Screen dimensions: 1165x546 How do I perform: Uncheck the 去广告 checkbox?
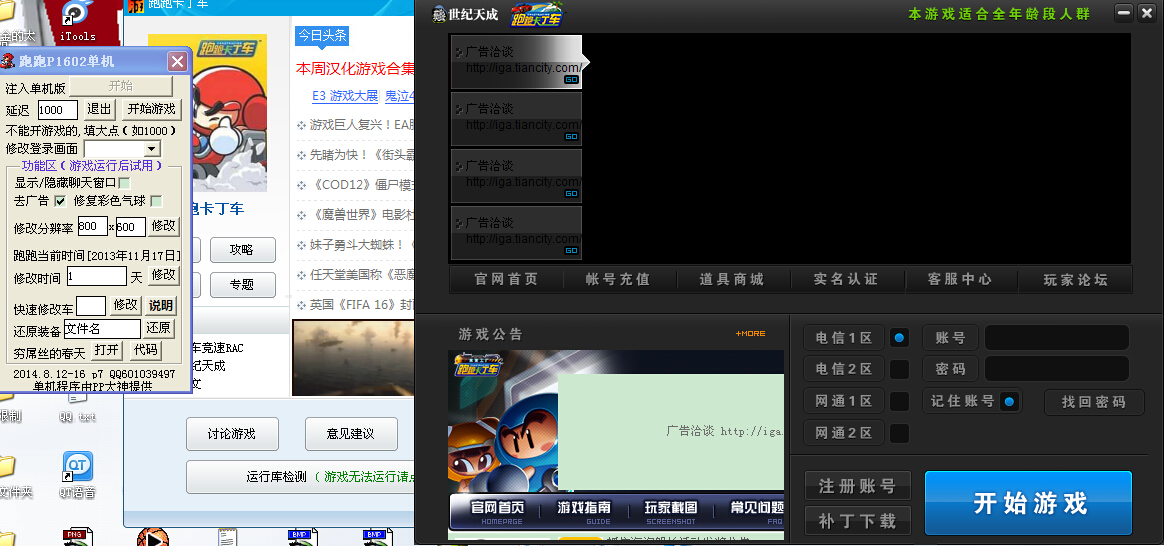point(60,201)
